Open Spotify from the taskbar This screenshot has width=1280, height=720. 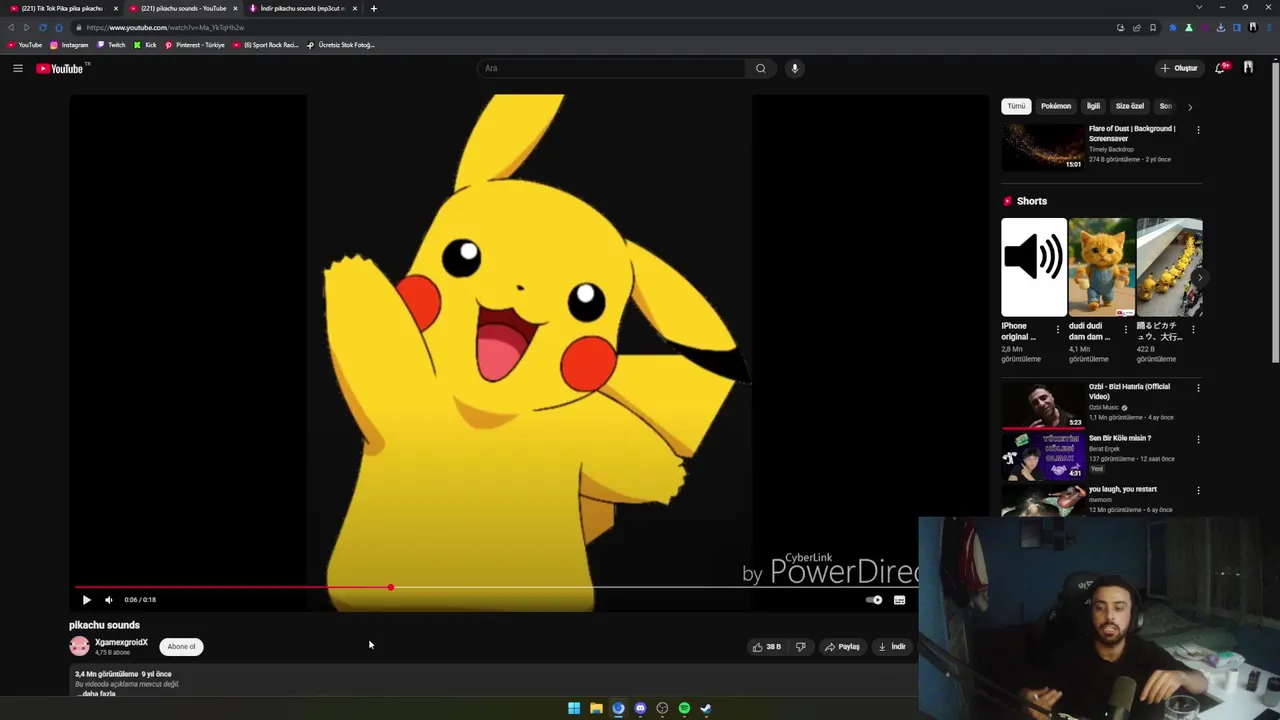[684, 708]
